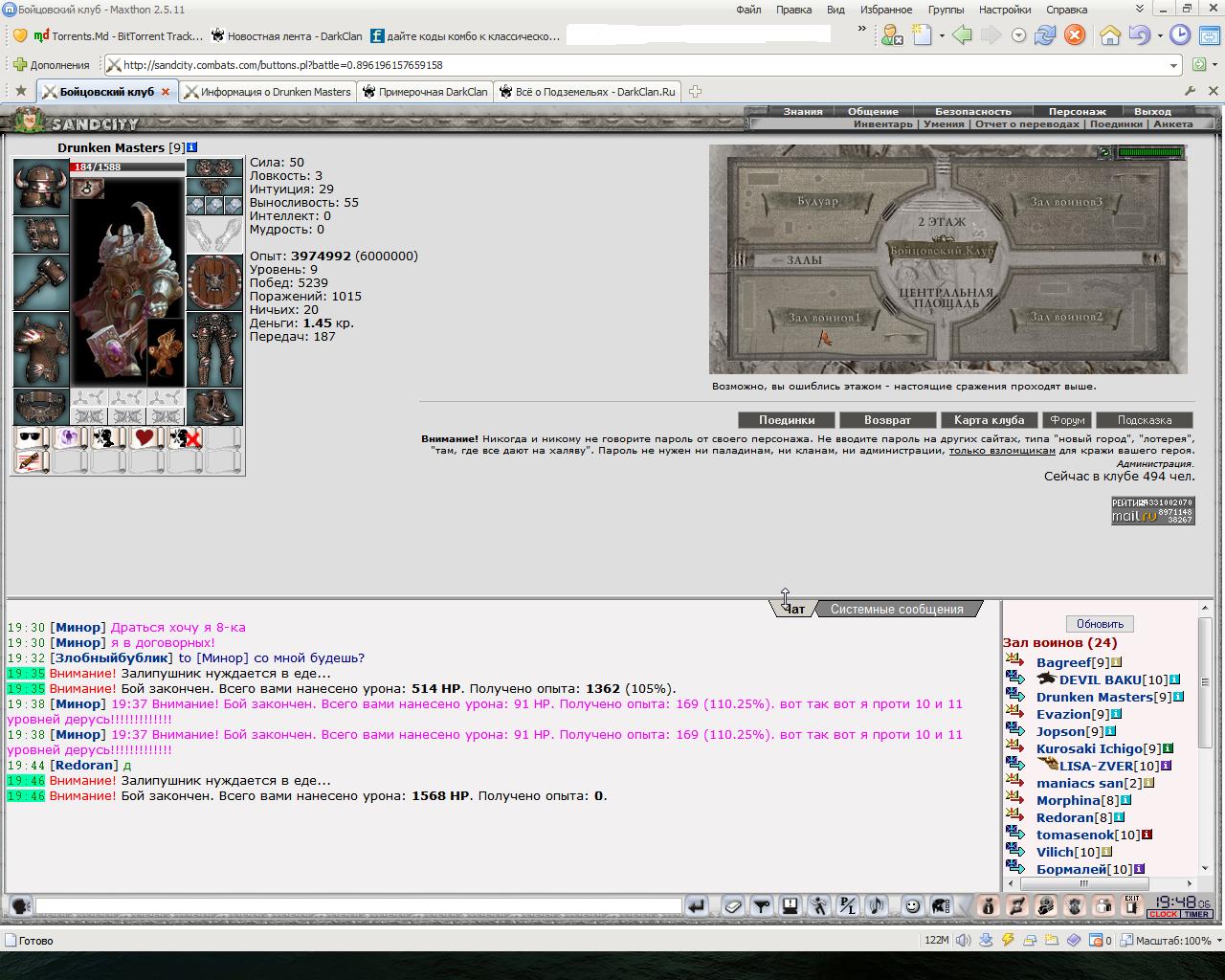1225x980 pixels.
Task: Click the Обновить player list button
Action: pyautogui.click(x=1100, y=623)
